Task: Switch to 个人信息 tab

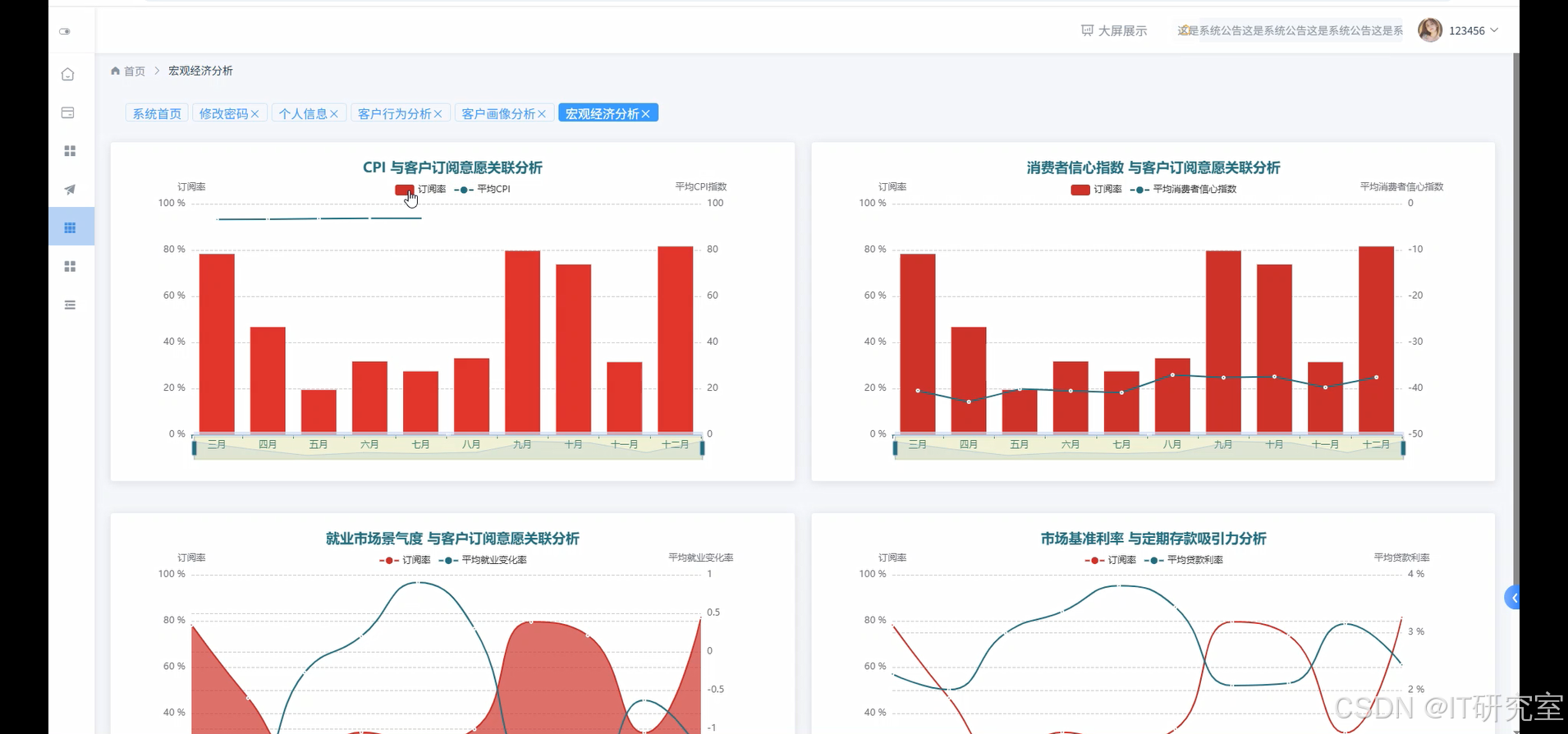Action: point(303,113)
